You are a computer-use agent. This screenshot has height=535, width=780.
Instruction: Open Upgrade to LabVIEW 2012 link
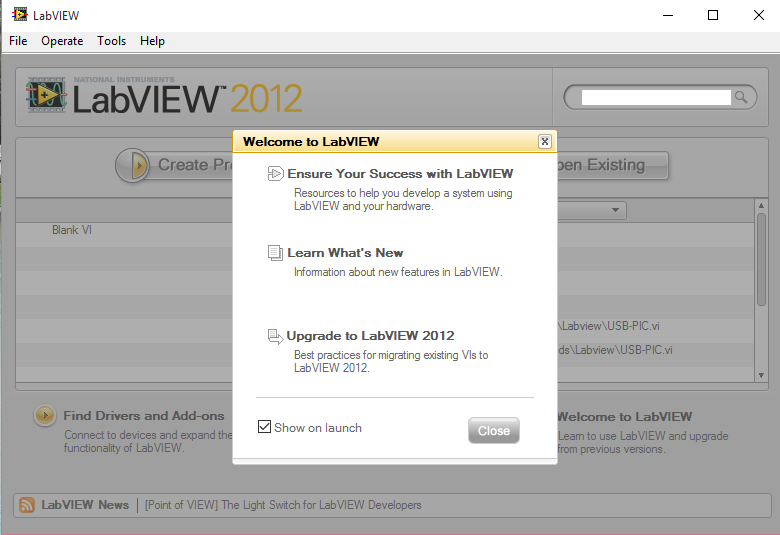click(x=371, y=336)
